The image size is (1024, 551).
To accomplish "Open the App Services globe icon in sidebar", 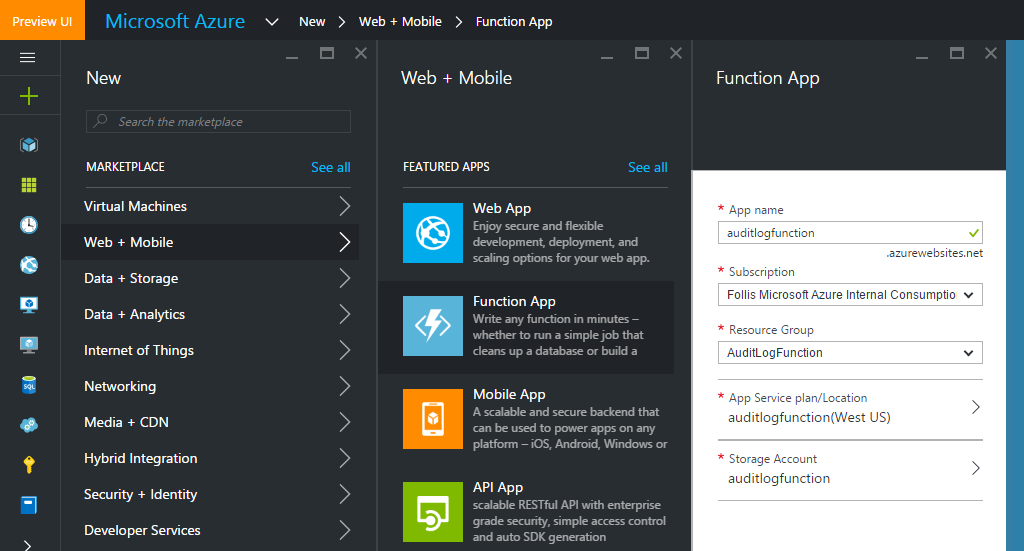I will click(29, 265).
